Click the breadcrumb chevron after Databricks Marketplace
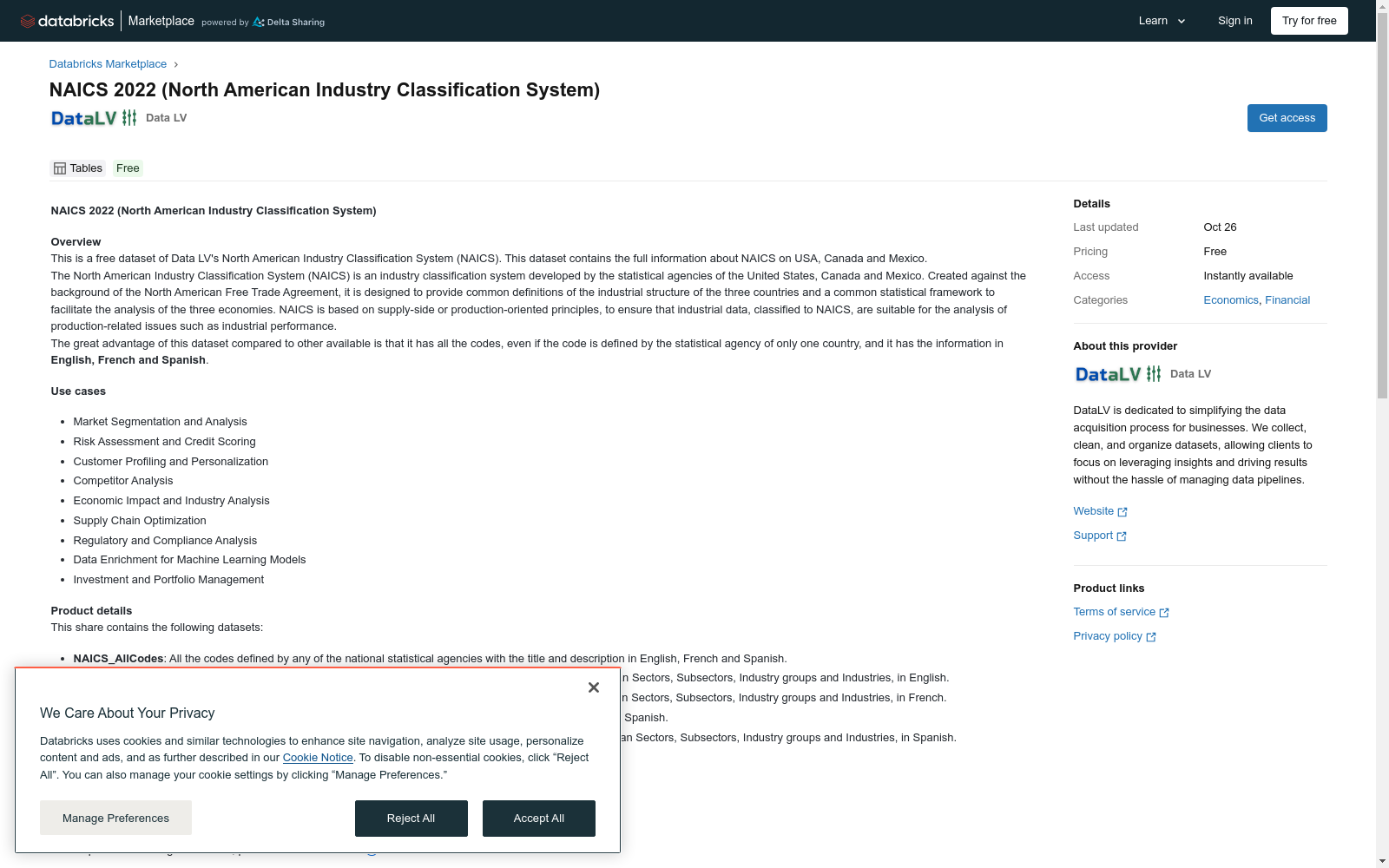The height and width of the screenshot is (868, 1389). point(175,64)
